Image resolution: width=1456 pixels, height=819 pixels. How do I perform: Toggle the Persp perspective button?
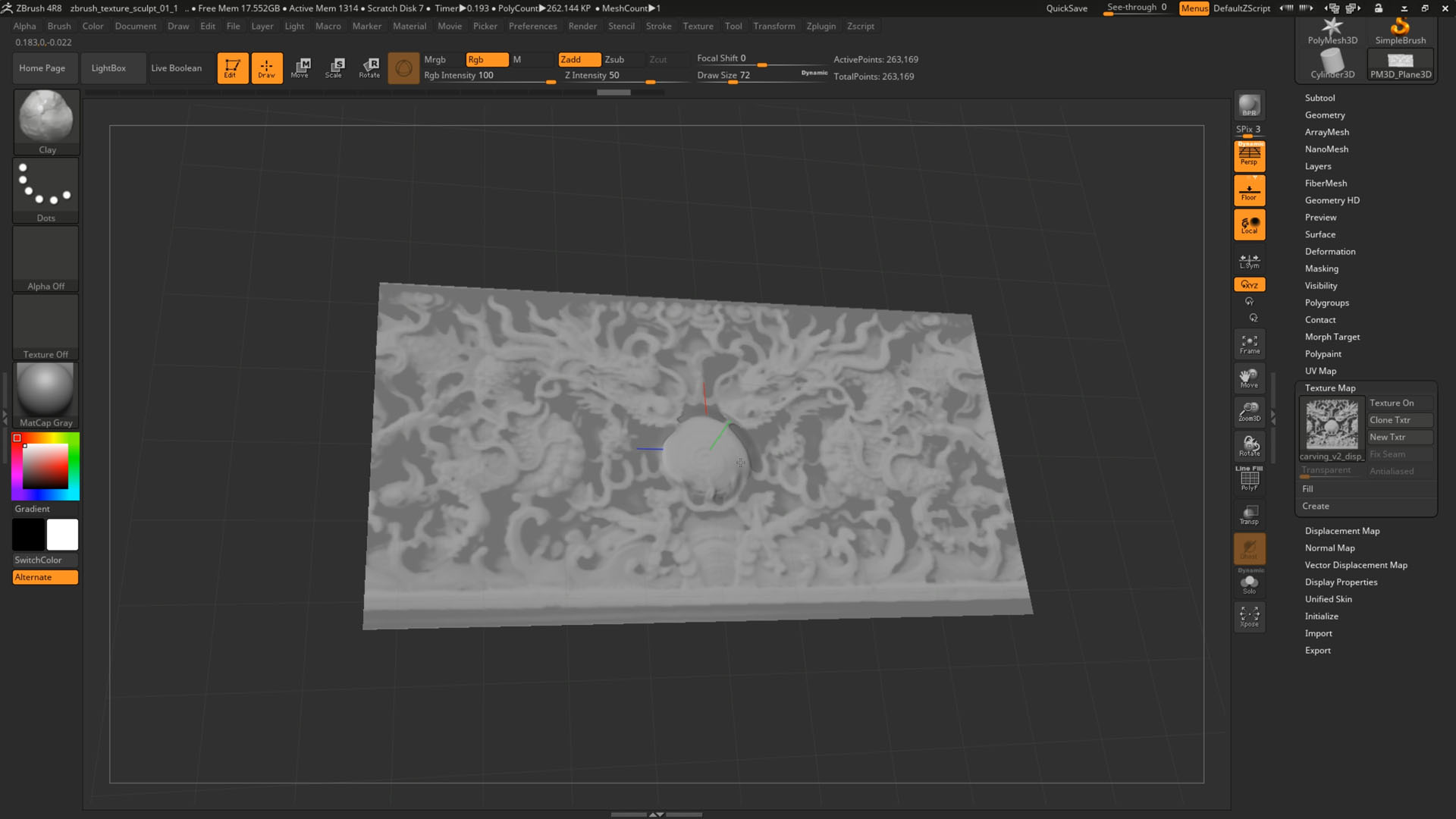[1249, 155]
